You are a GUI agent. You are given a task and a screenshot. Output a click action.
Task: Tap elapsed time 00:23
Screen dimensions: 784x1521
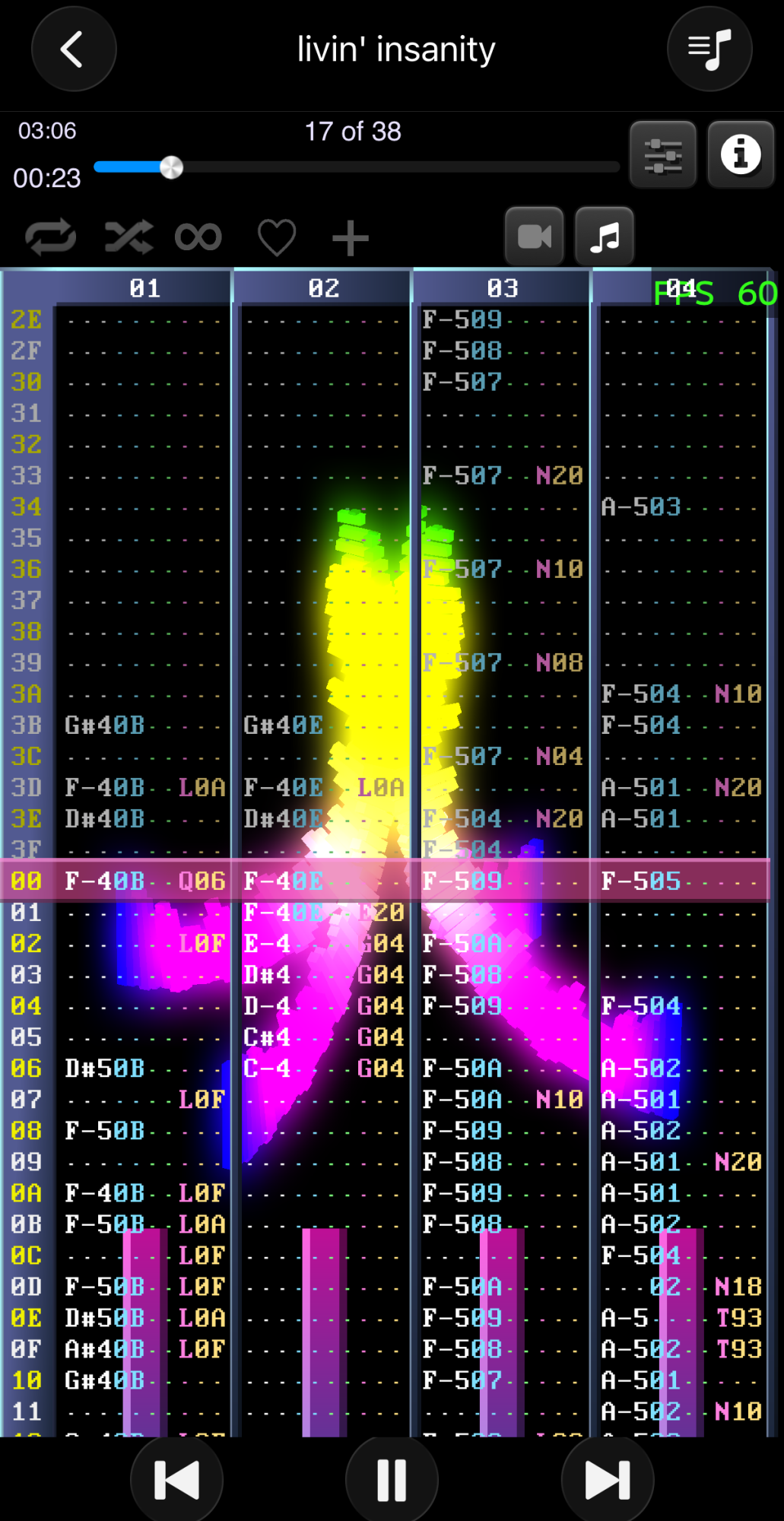click(x=47, y=178)
